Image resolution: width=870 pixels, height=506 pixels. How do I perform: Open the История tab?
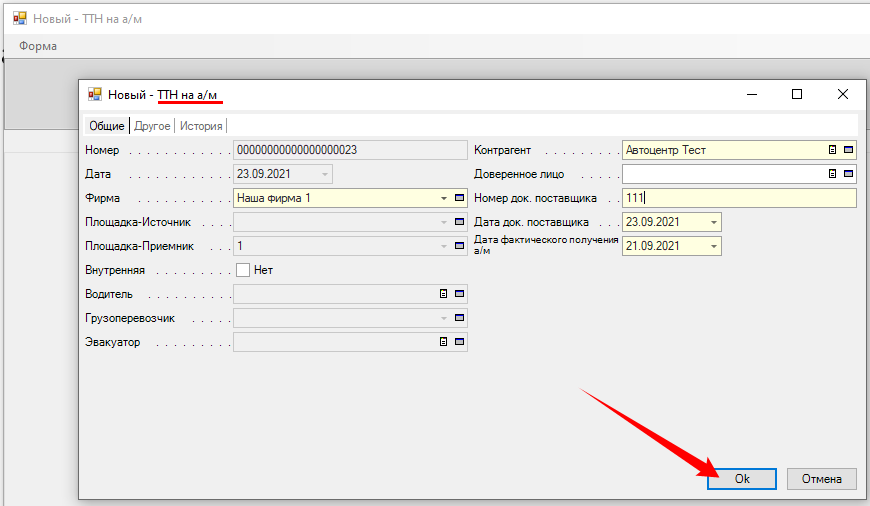coord(201,126)
